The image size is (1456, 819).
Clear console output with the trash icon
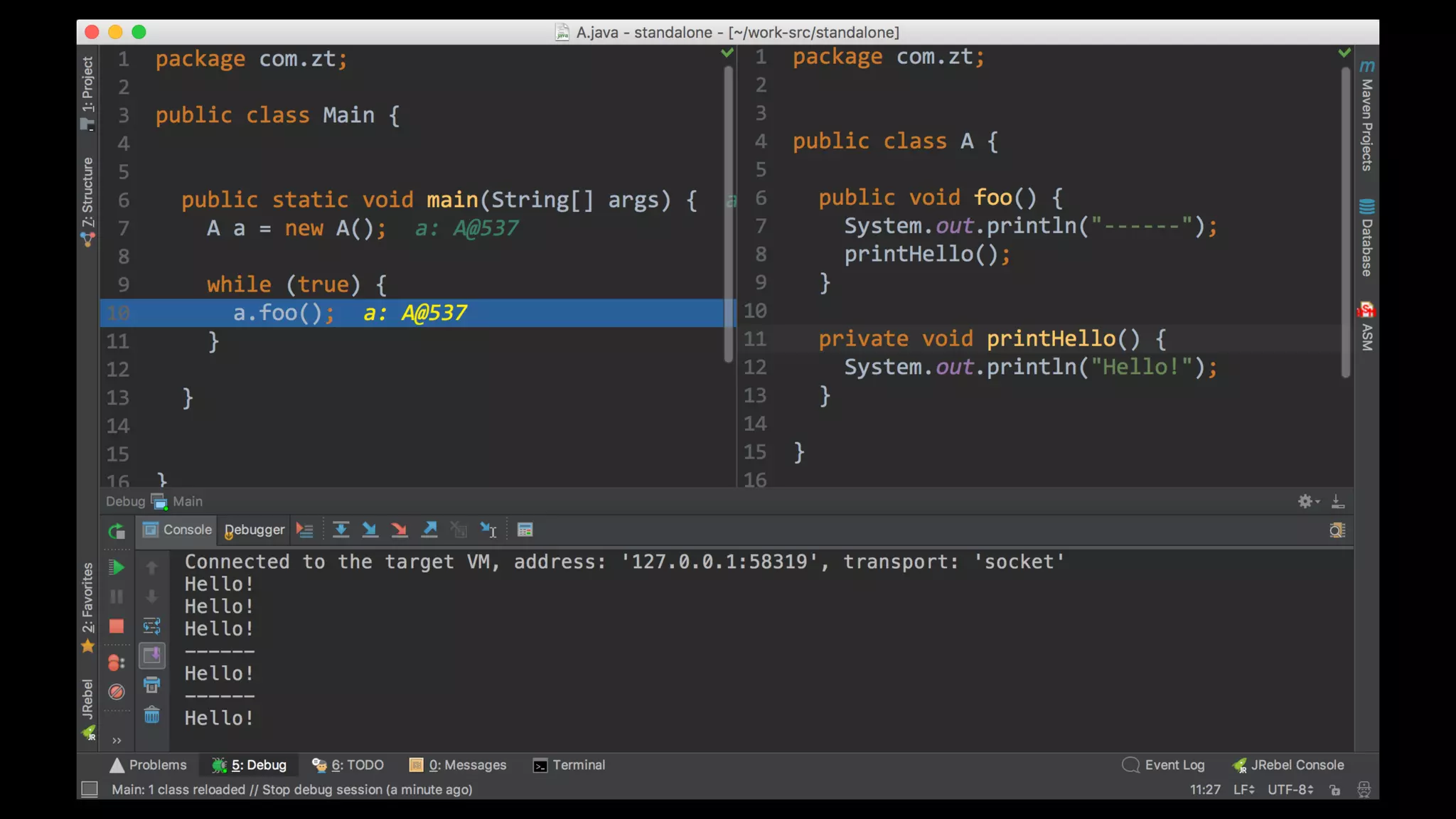click(x=151, y=715)
